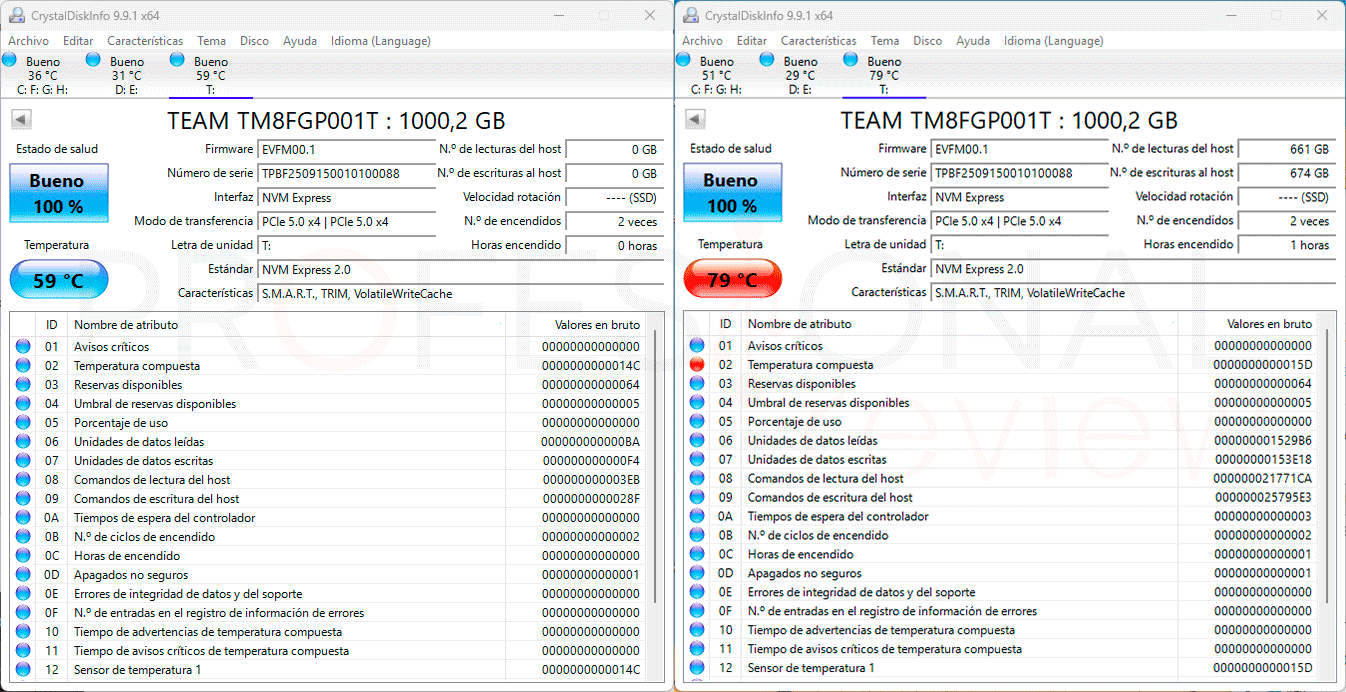1346x692 pixels.
Task: Click Modo de transferencia PCIe 5.0 field, left window
Action: (346, 221)
